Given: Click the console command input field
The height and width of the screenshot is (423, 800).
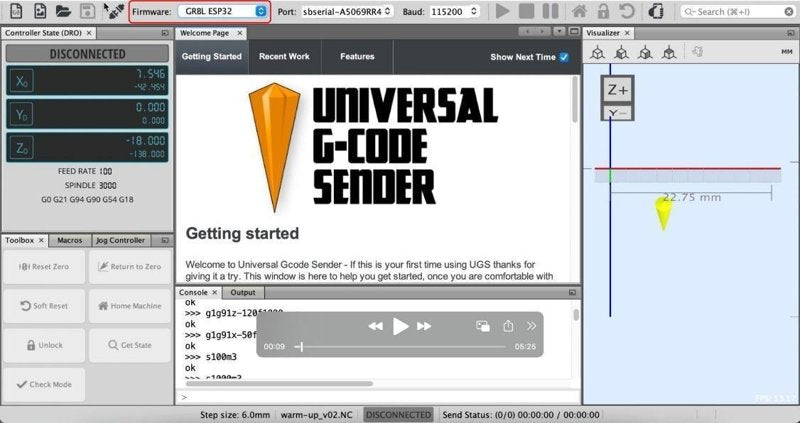Looking at the screenshot, I should coord(378,397).
